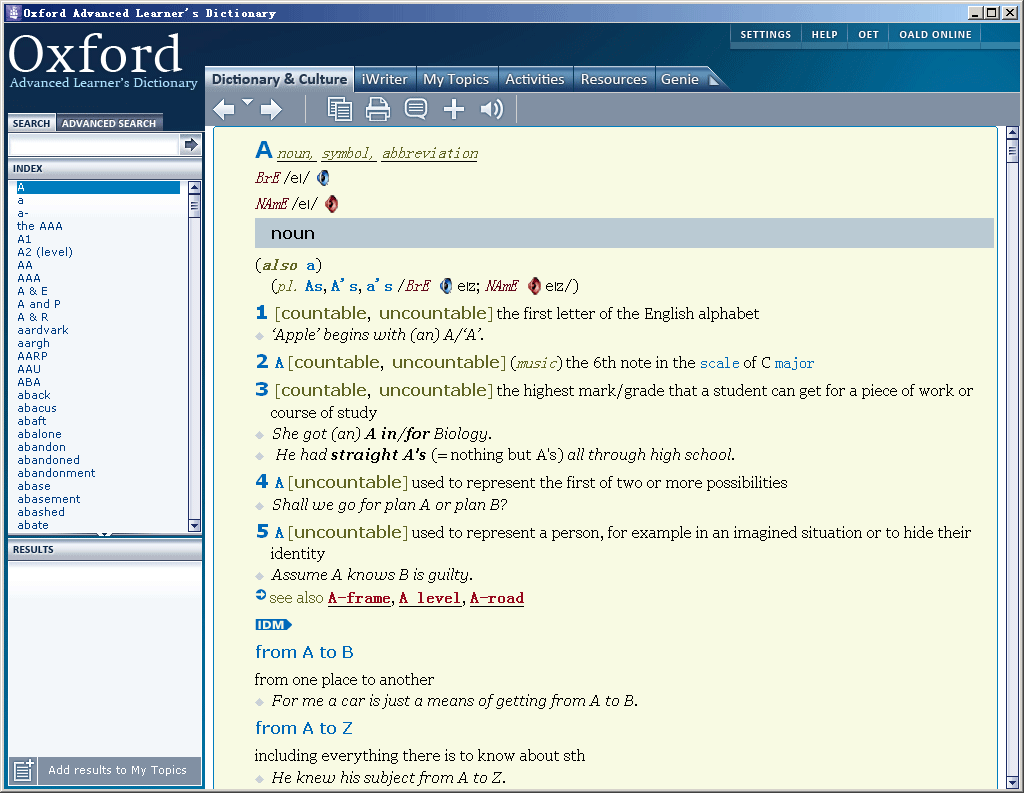1024x793 pixels.
Task: Play the NAmE pronunciation of A
Action: coord(332,204)
